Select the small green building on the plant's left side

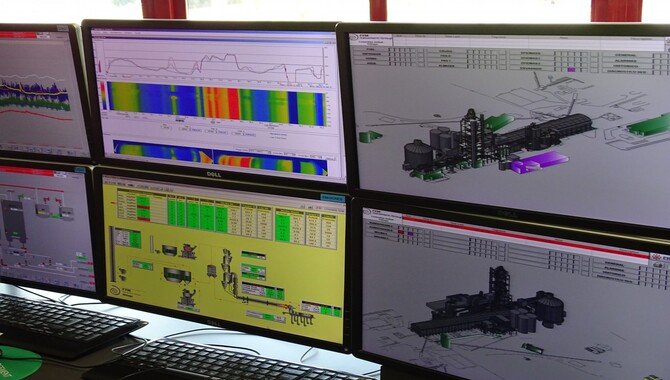(369, 137)
